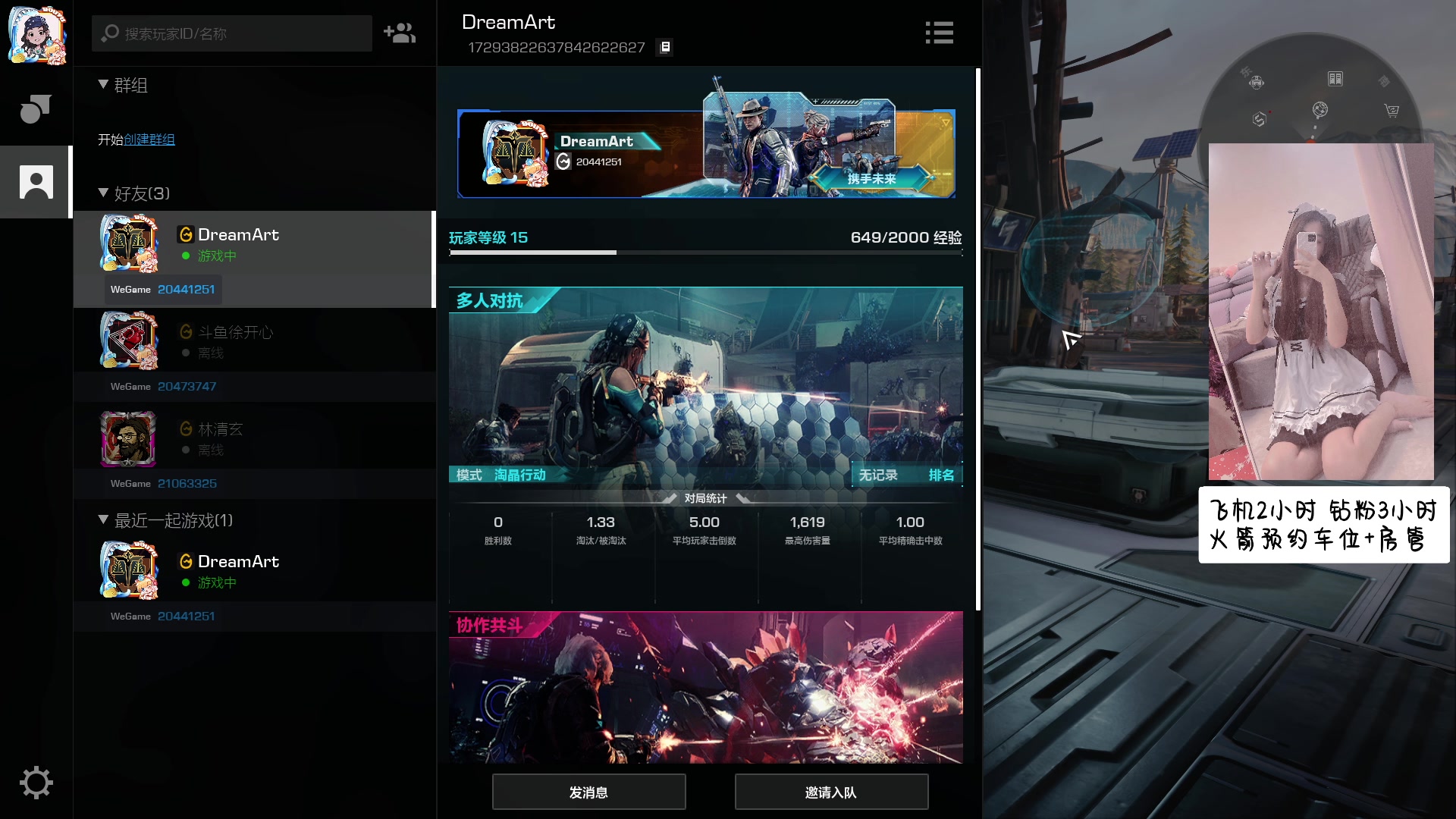
Task: Click the WeGame ID under the DreamArt friend entry
Action: point(187,289)
